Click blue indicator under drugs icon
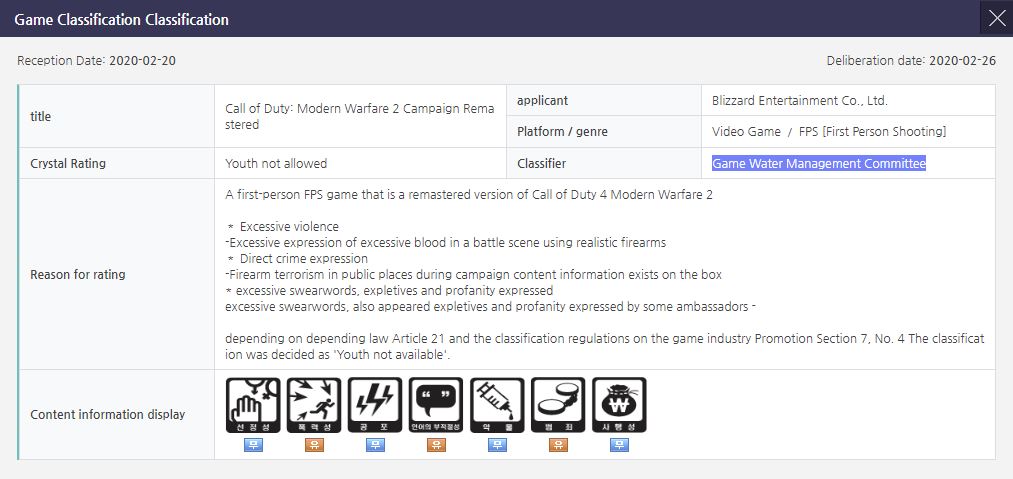The image size is (1013, 479). (497, 445)
